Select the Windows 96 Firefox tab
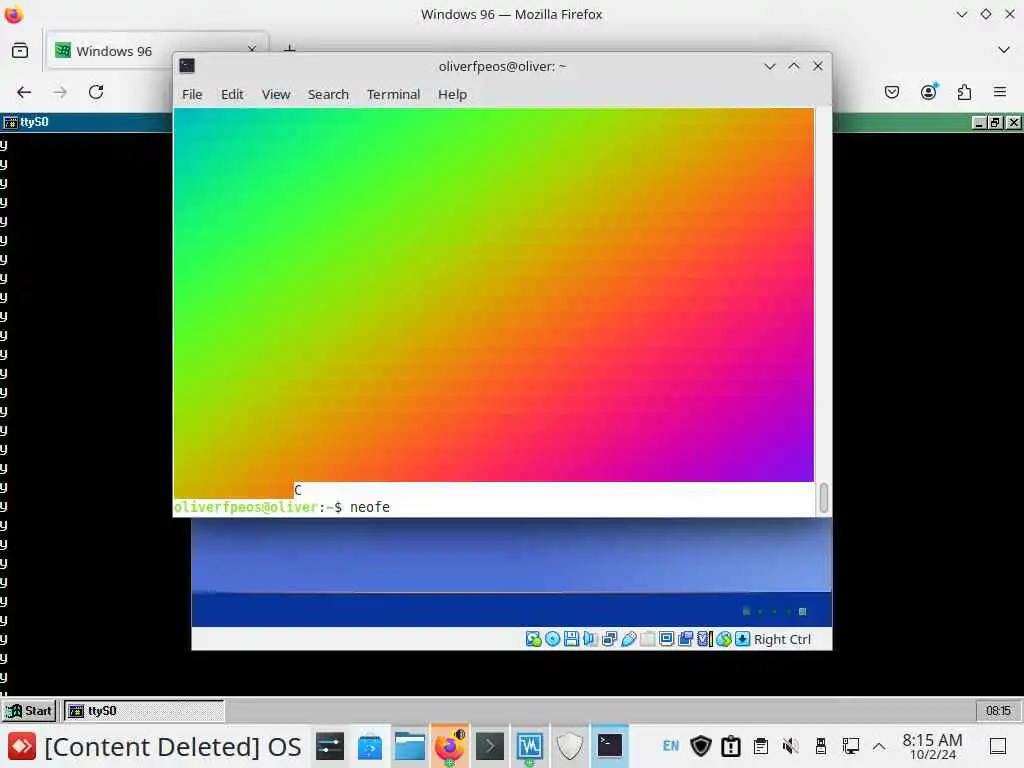 click(x=157, y=51)
